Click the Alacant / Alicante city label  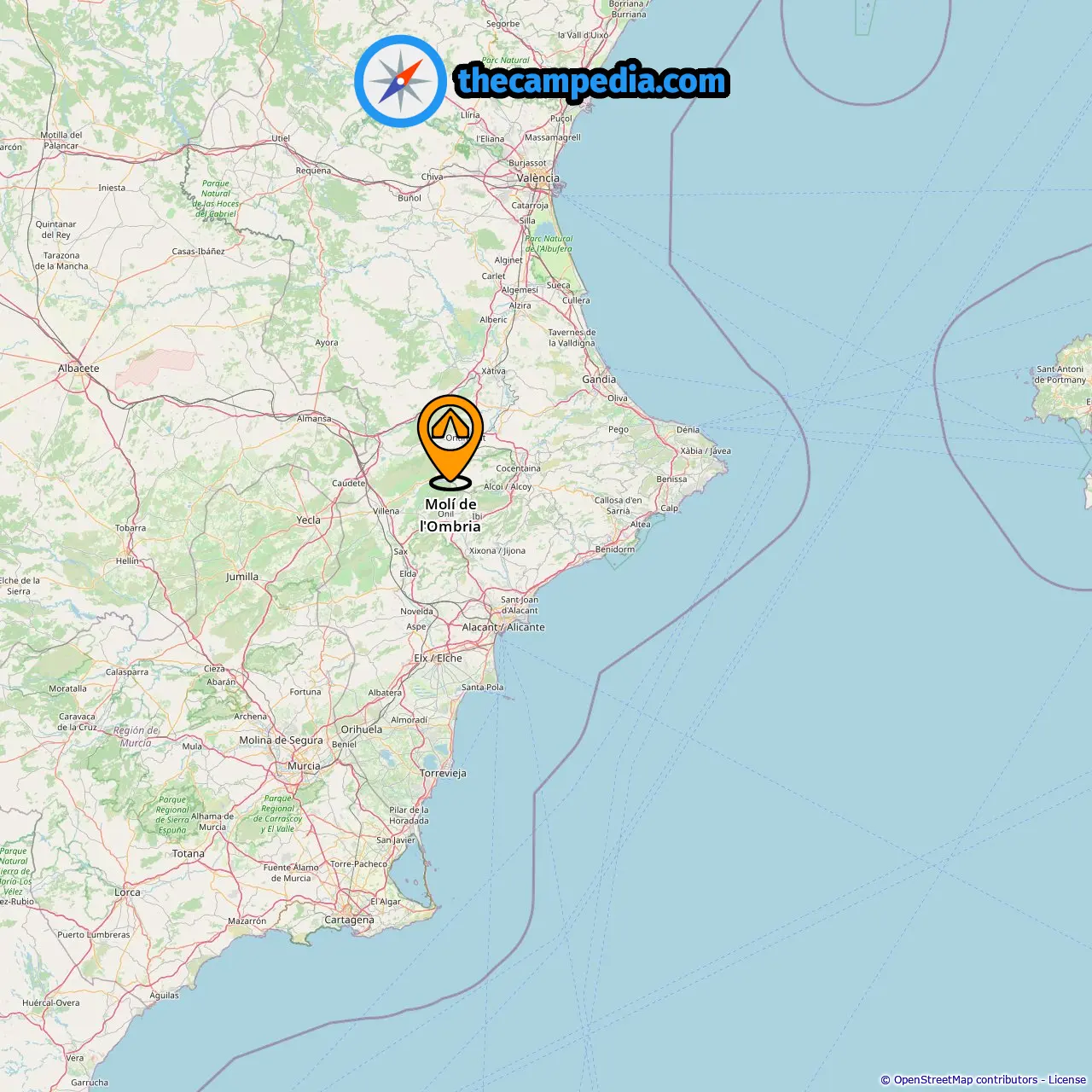point(503,627)
